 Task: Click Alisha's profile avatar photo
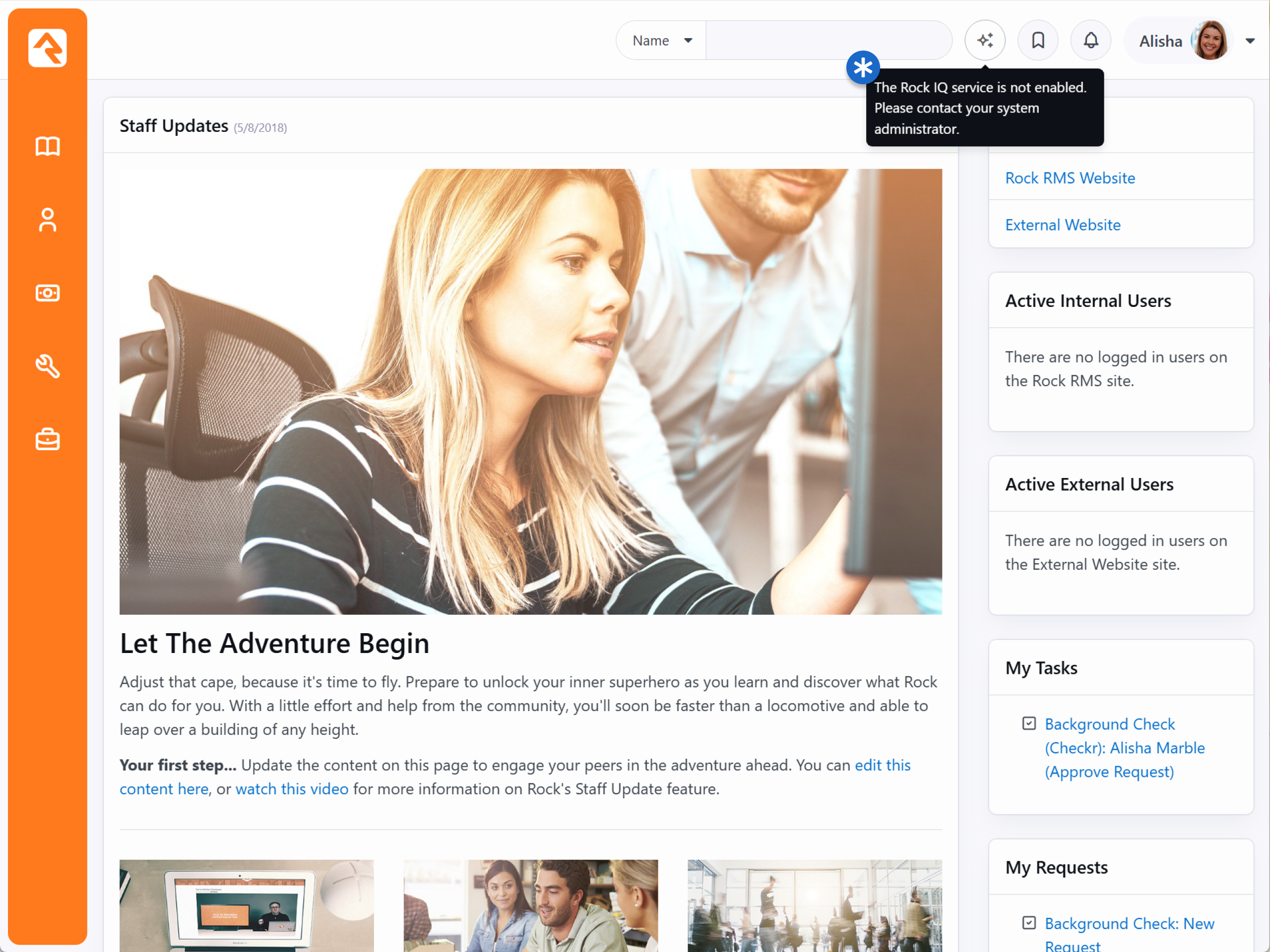click(1209, 40)
